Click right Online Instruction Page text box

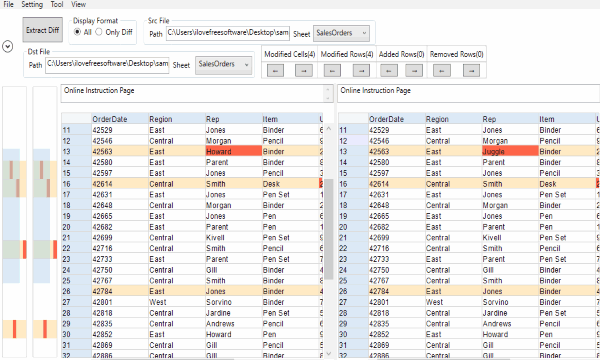(468, 94)
